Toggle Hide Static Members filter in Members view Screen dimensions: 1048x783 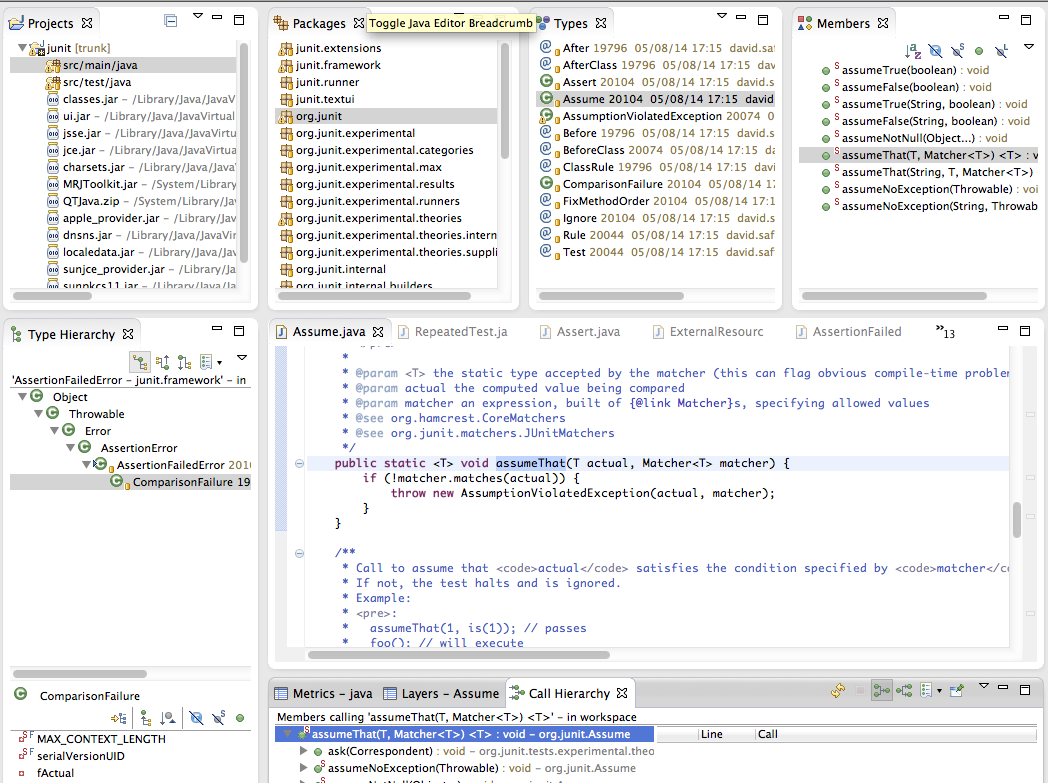click(957, 50)
